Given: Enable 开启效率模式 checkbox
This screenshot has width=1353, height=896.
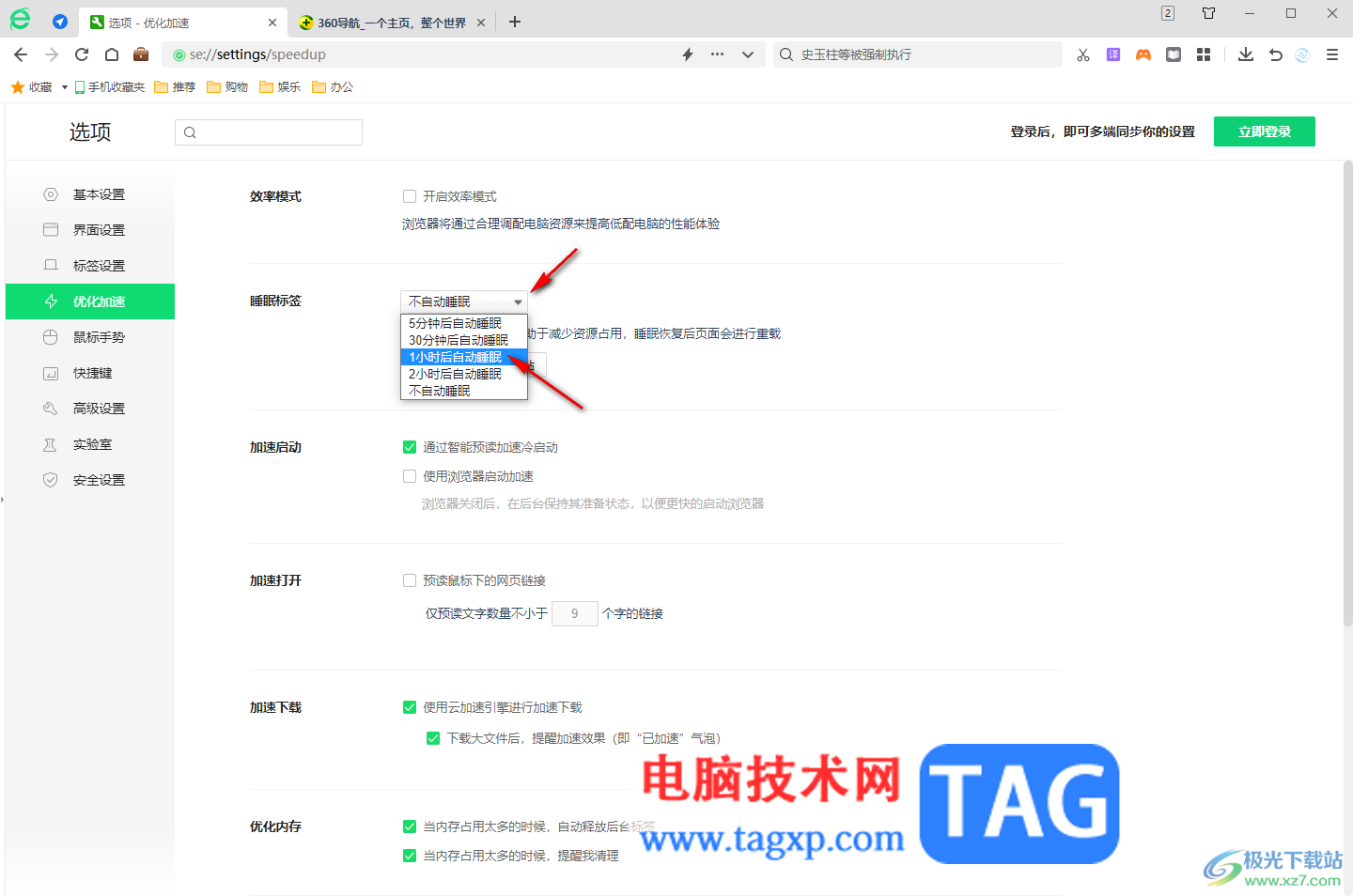Looking at the screenshot, I should coord(410,195).
